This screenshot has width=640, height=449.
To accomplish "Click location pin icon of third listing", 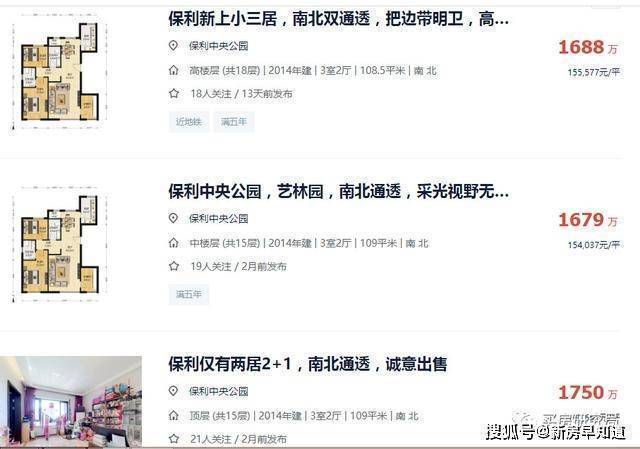I will (173, 391).
